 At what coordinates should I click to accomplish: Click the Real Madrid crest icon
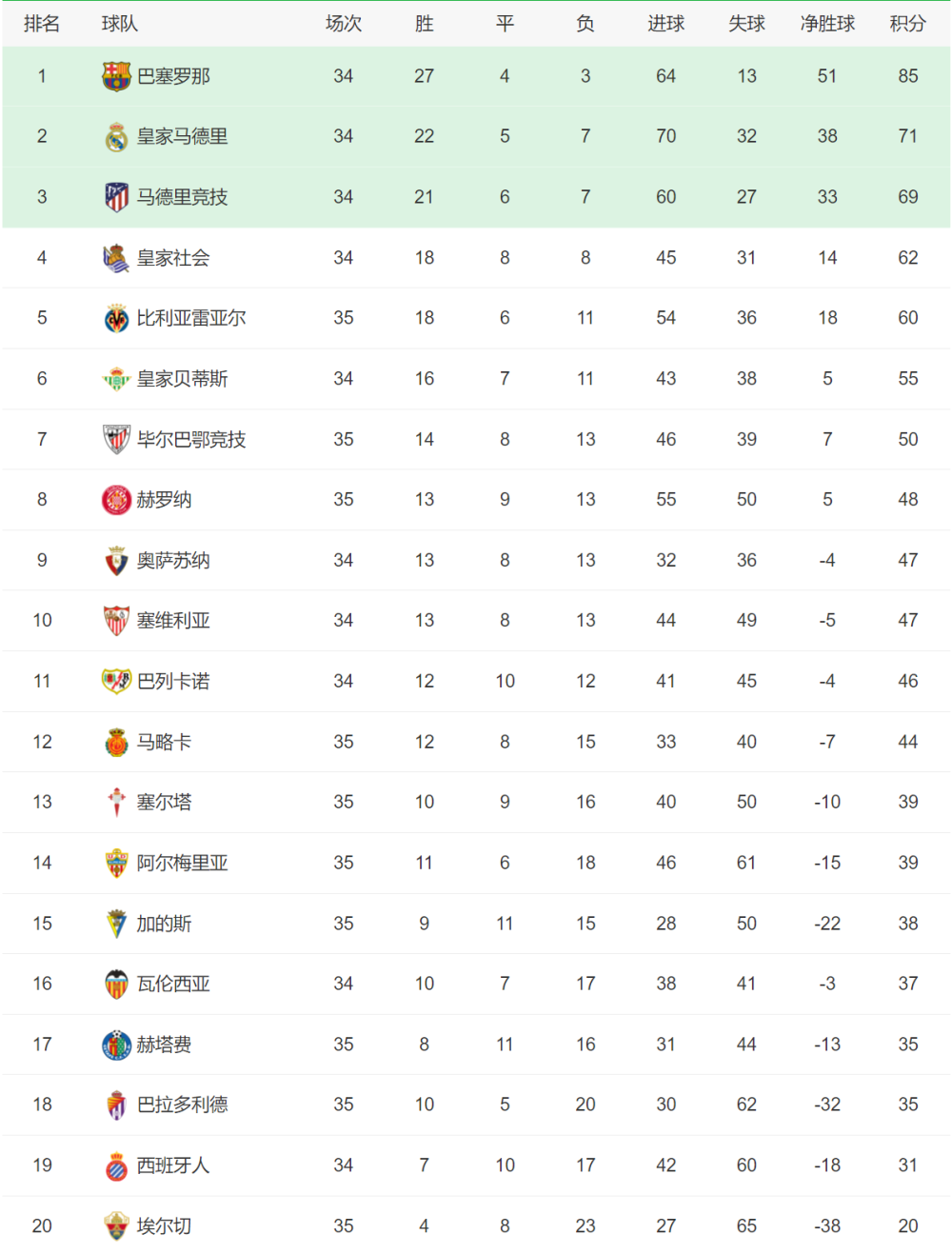point(116,137)
